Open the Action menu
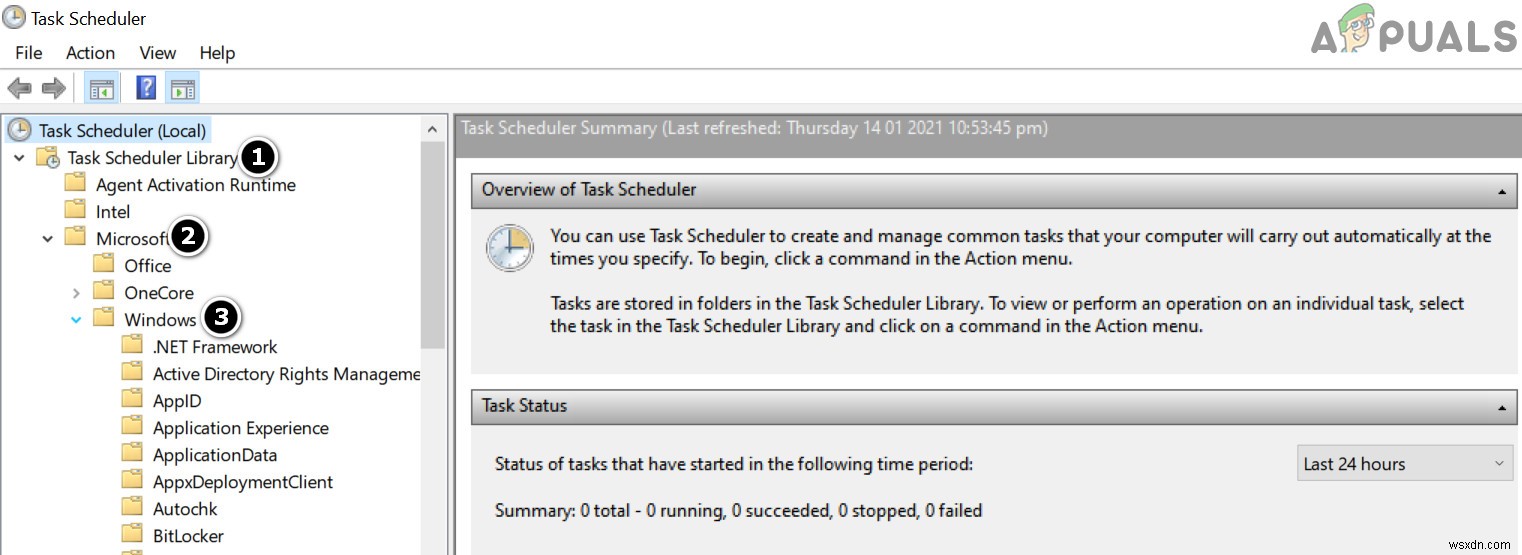Image resolution: width=1522 pixels, height=555 pixels. click(x=90, y=53)
